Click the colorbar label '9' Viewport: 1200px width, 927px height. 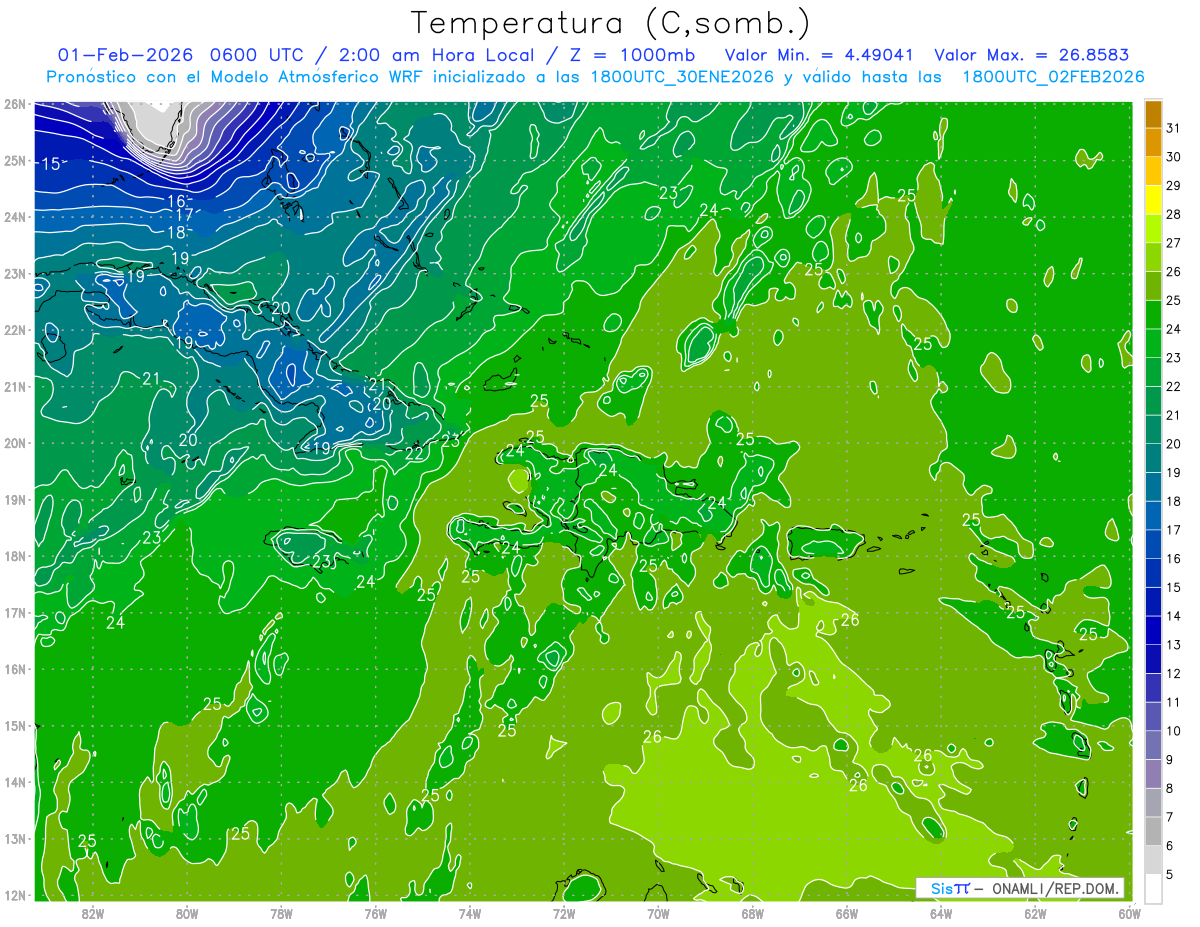pos(1171,760)
